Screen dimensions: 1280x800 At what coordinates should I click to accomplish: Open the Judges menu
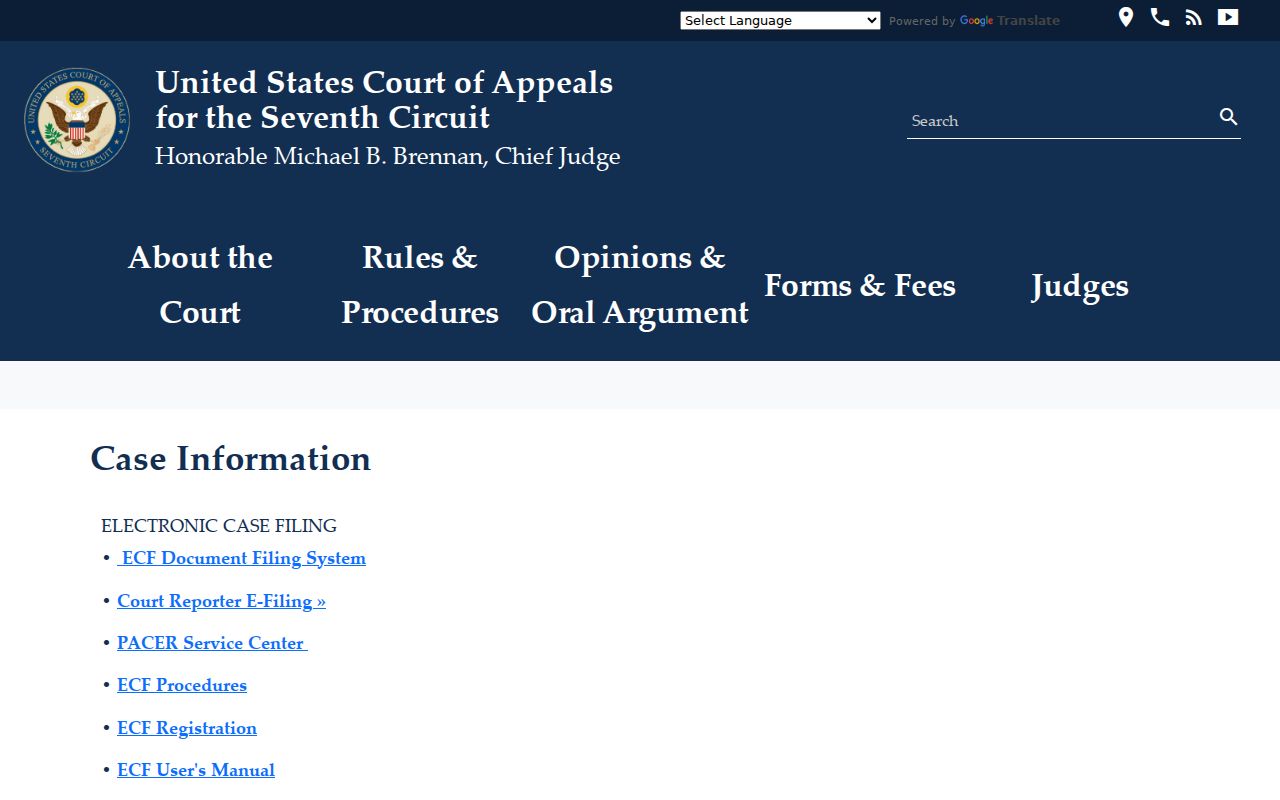(x=1080, y=285)
